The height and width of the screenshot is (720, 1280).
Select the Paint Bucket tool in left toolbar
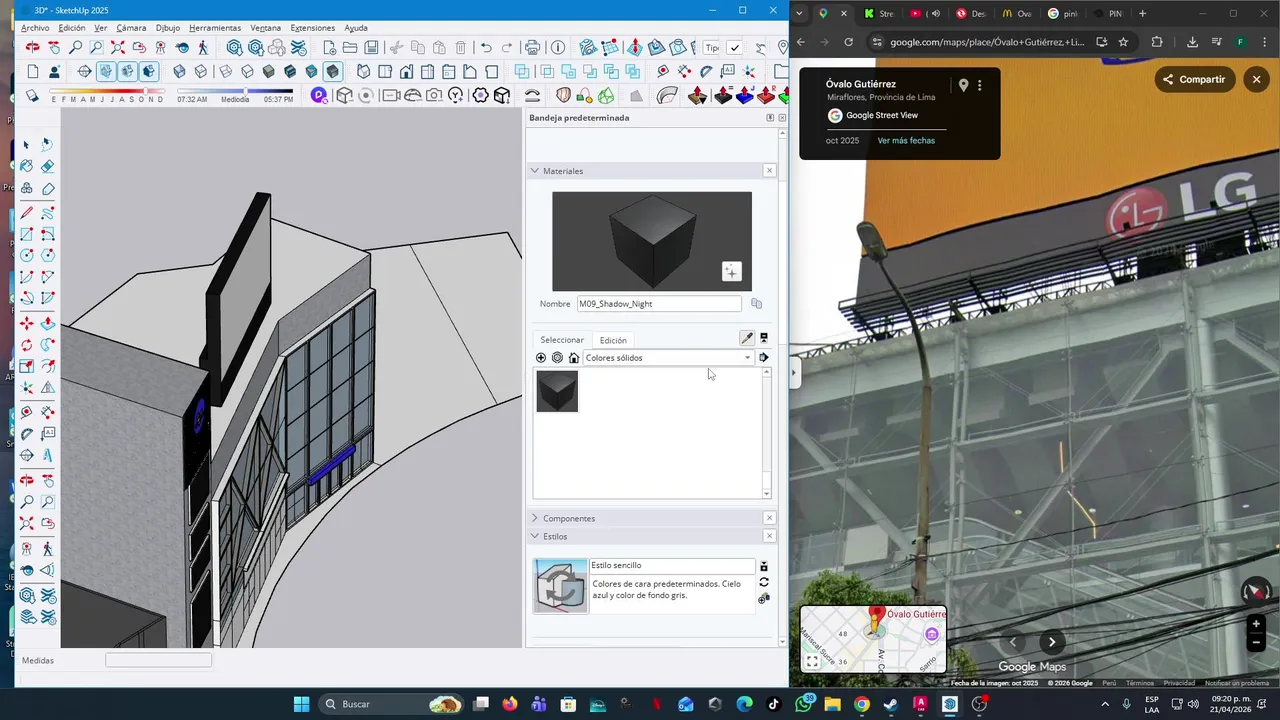[x=27, y=166]
